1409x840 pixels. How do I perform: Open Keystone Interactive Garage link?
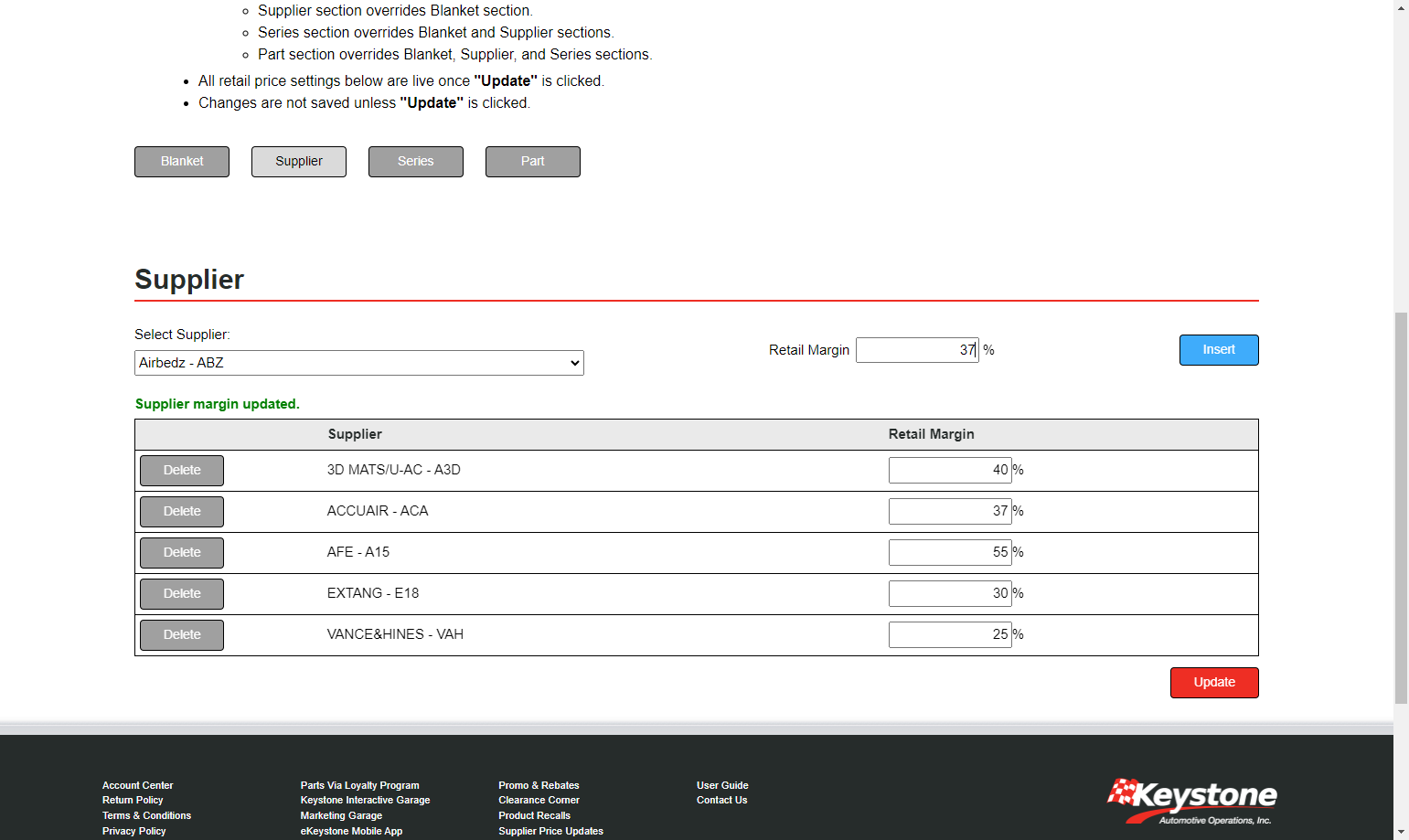click(x=365, y=801)
